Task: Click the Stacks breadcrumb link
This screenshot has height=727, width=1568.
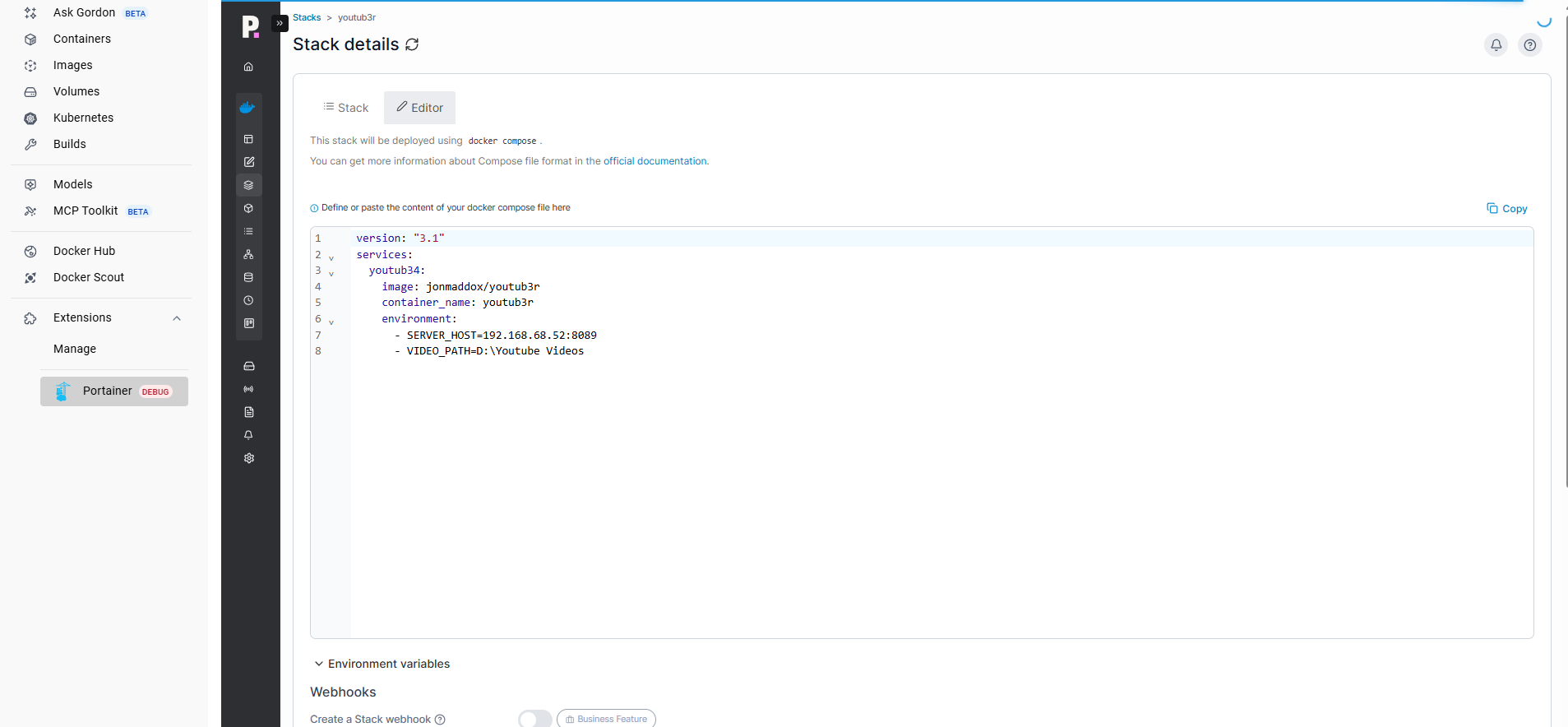Action: click(307, 17)
